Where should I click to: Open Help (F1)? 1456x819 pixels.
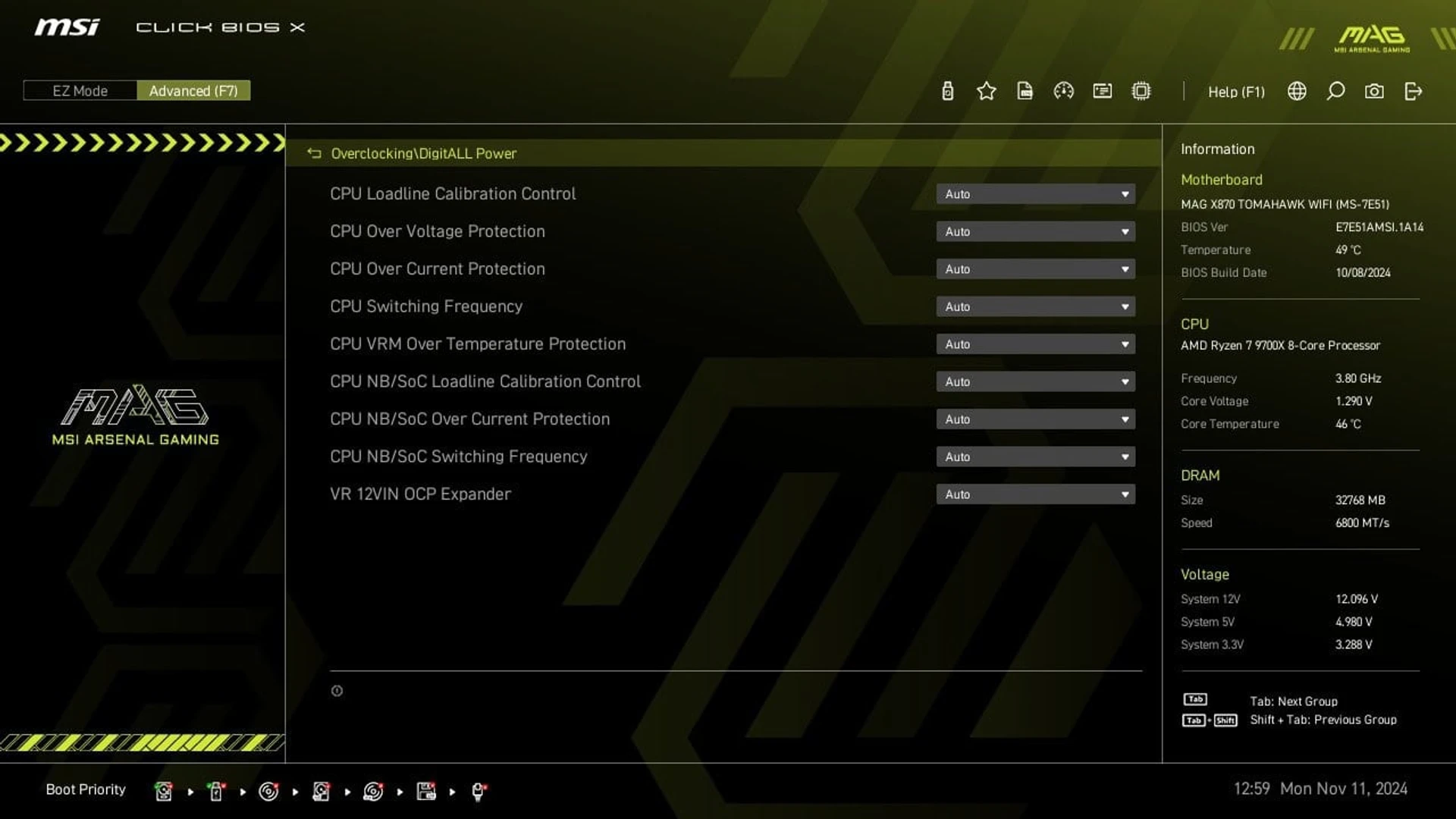[1236, 92]
